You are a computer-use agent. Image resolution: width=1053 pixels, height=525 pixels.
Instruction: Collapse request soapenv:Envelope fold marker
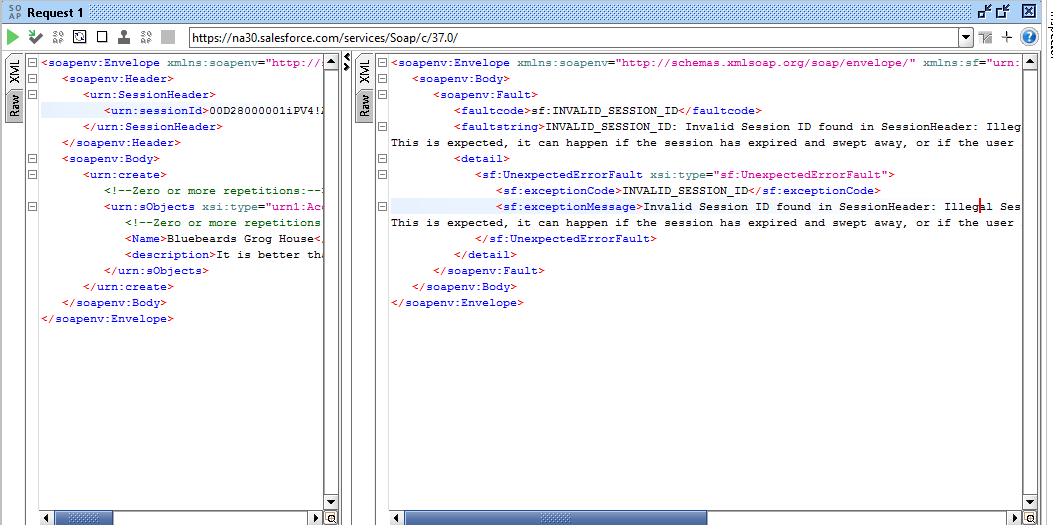(32, 62)
